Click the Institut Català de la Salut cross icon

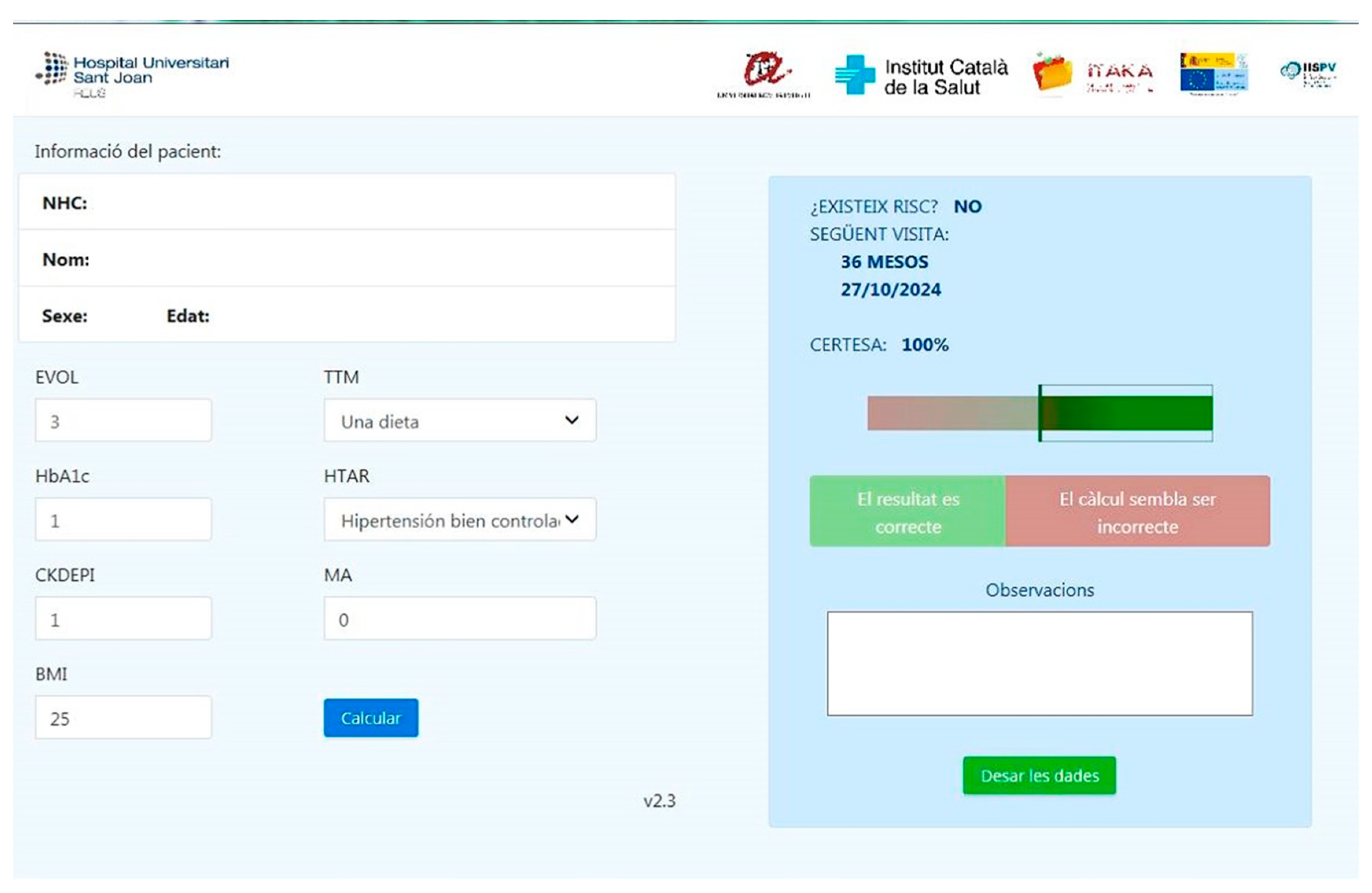click(855, 75)
